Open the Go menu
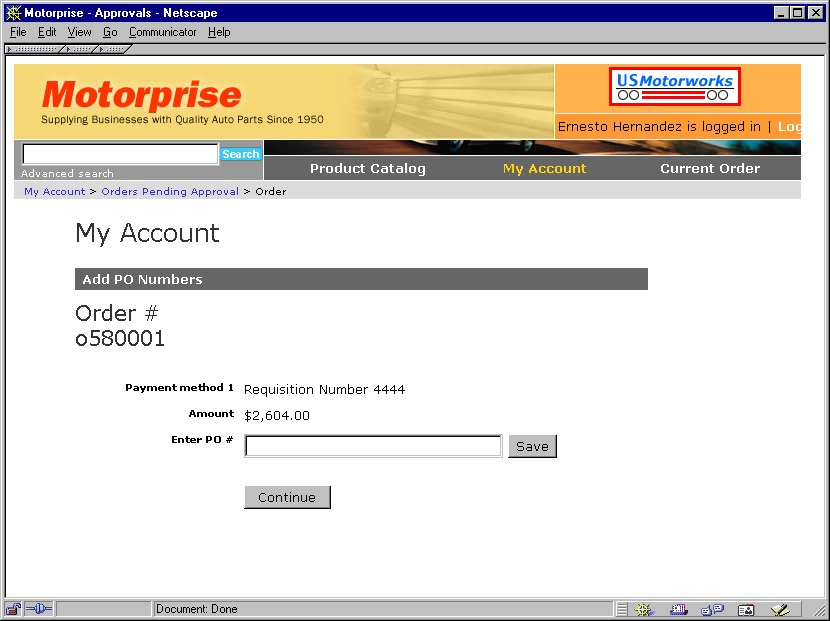The image size is (830, 621). coord(110,32)
